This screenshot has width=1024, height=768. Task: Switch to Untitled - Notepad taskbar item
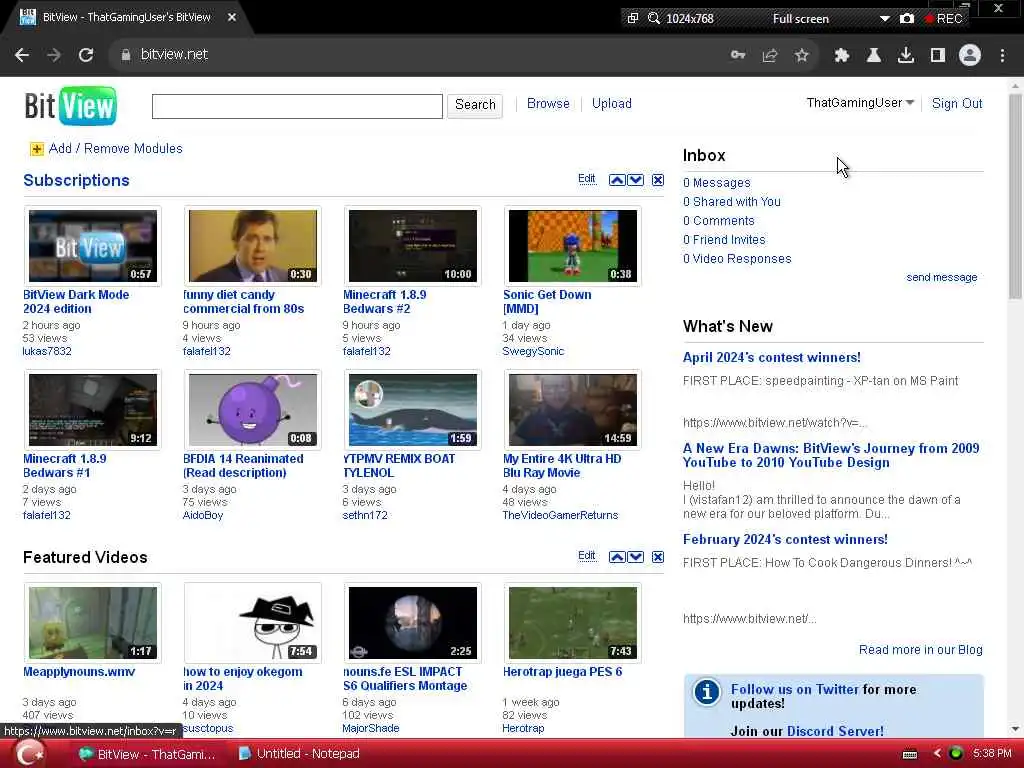299,754
